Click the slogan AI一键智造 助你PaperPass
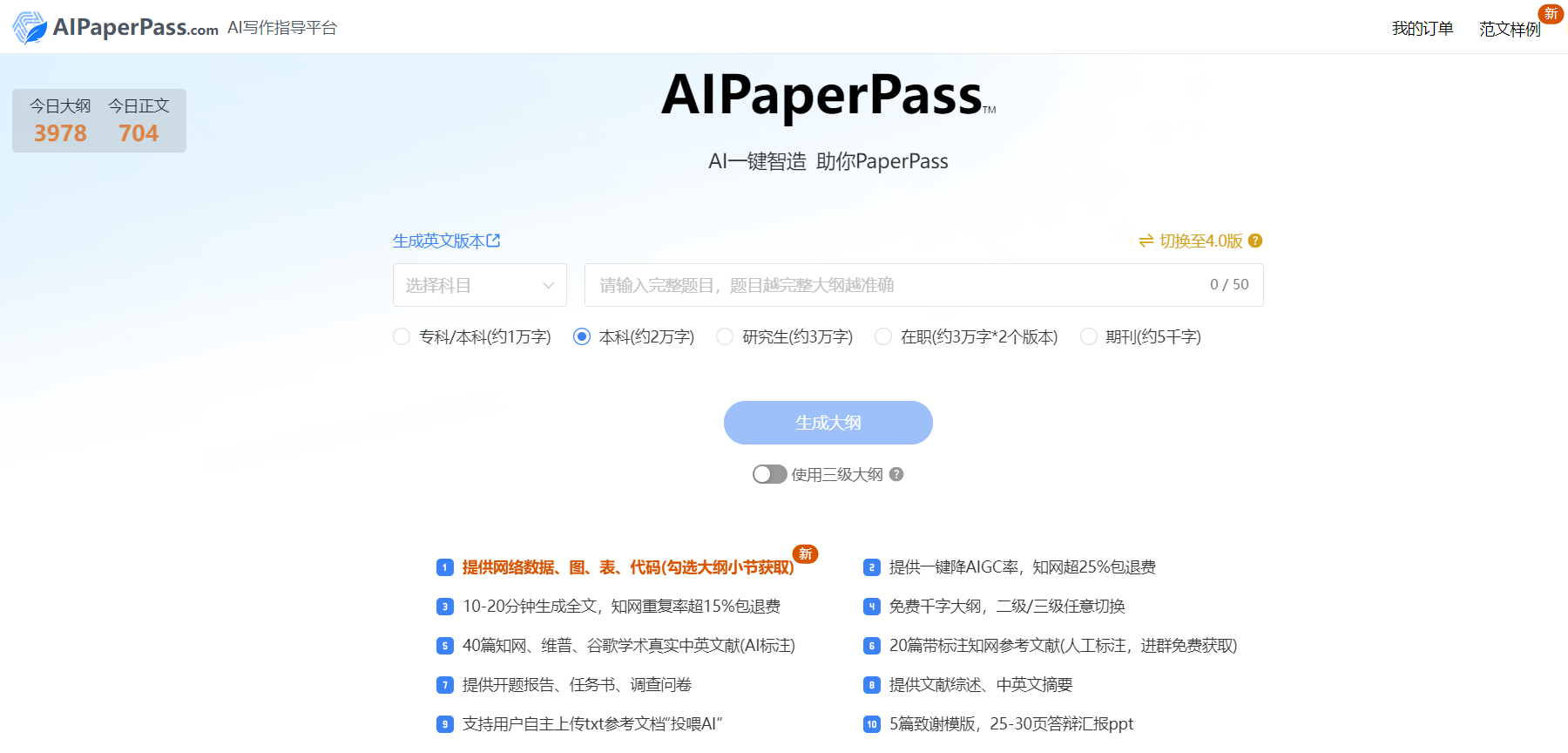Screen dimensions: 1568x753 [828, 161]
